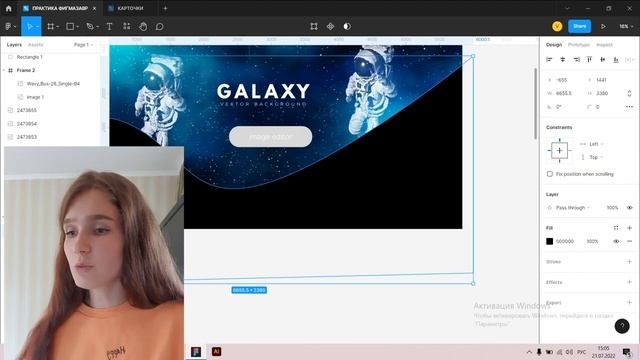The width and height of the screenshot is (640, 360).
Task: Click the fill opacity 100% field
Action: [593, 241]
